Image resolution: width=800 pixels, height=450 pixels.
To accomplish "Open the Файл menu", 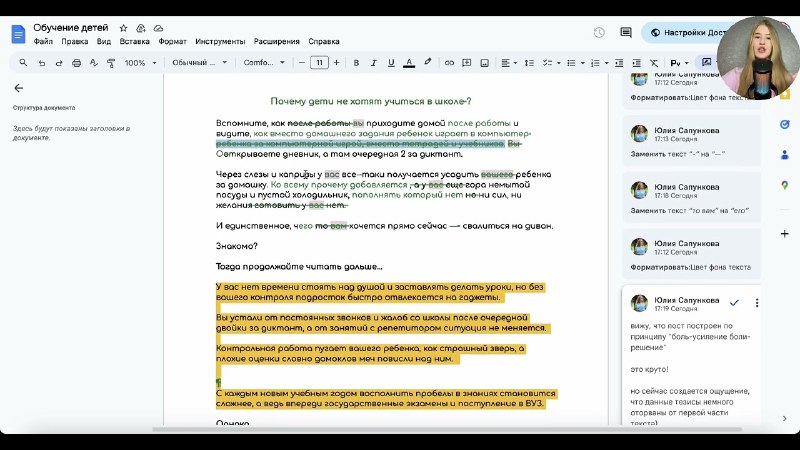I will click(x=43, y=41).
